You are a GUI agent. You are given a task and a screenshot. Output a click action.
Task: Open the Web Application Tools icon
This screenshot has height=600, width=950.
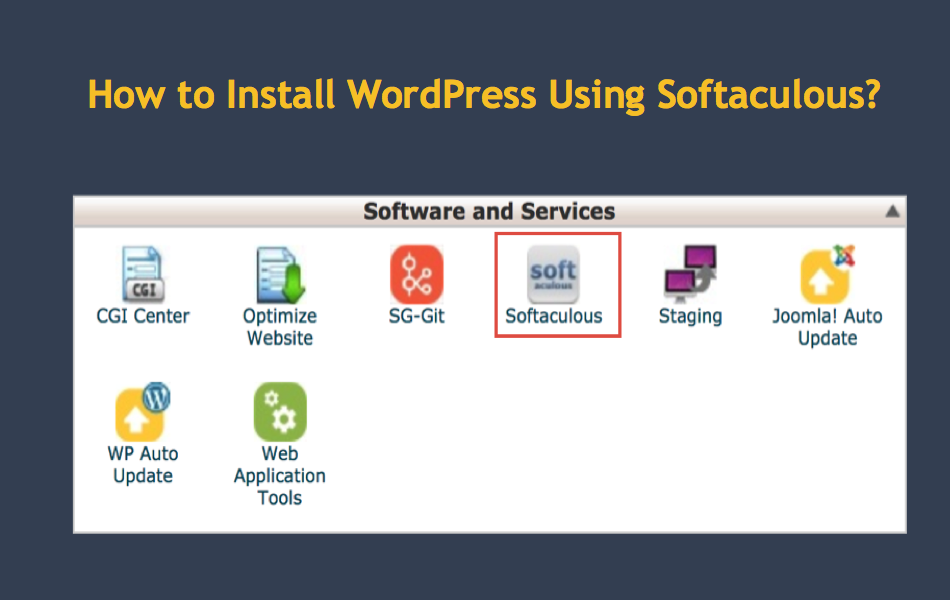point(280,412)
